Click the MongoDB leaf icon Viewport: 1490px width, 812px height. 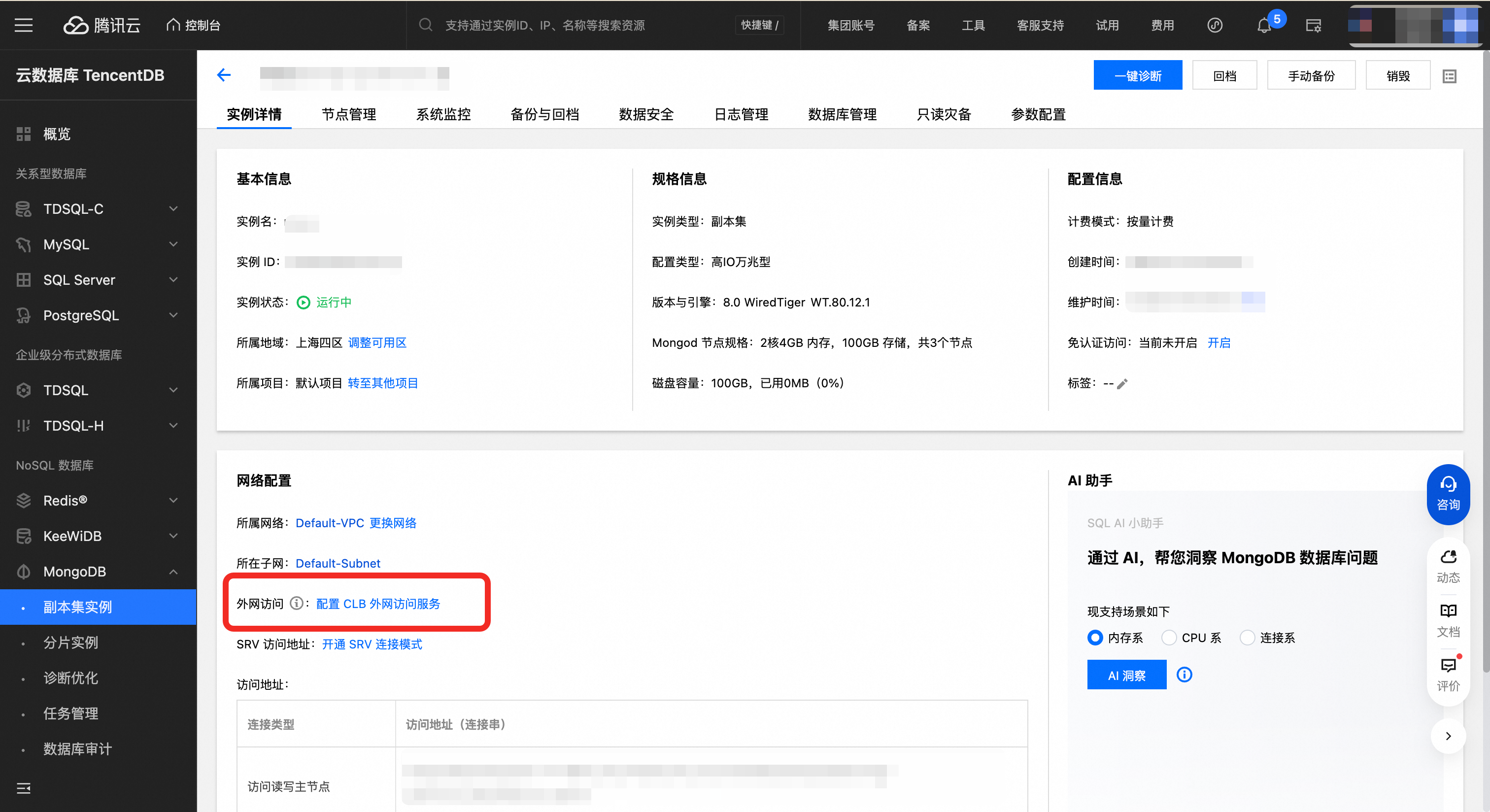[x=24, y=572]
